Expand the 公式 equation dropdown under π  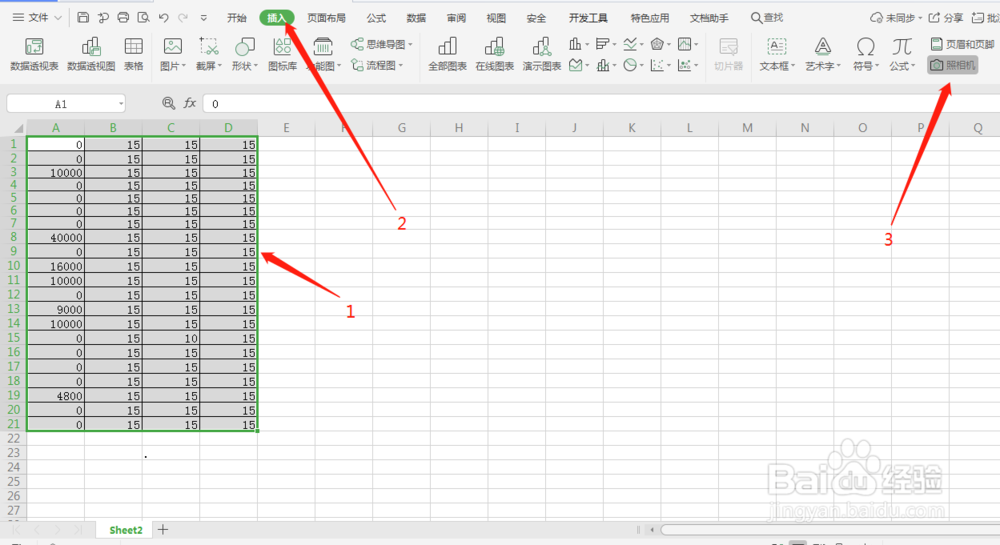point(913,66)
